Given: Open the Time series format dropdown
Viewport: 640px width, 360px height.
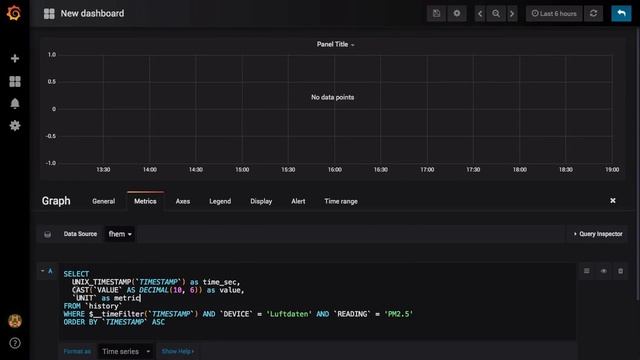Looking at the screenshot, I should (x=126, y=351).
